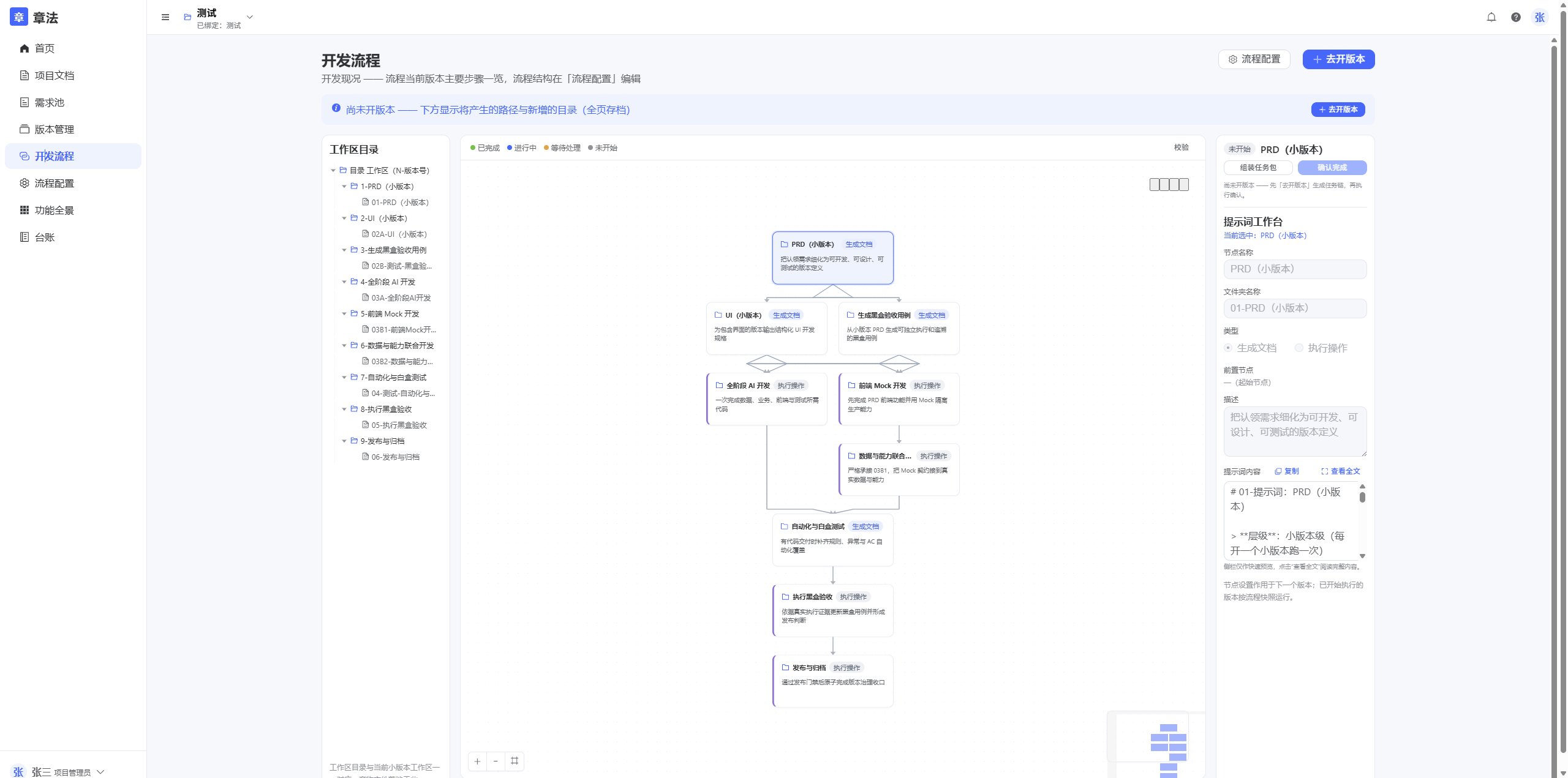Open the help question mark icon
The width and height of the screenshot is (1568, 778).
tap(1516, 17)
